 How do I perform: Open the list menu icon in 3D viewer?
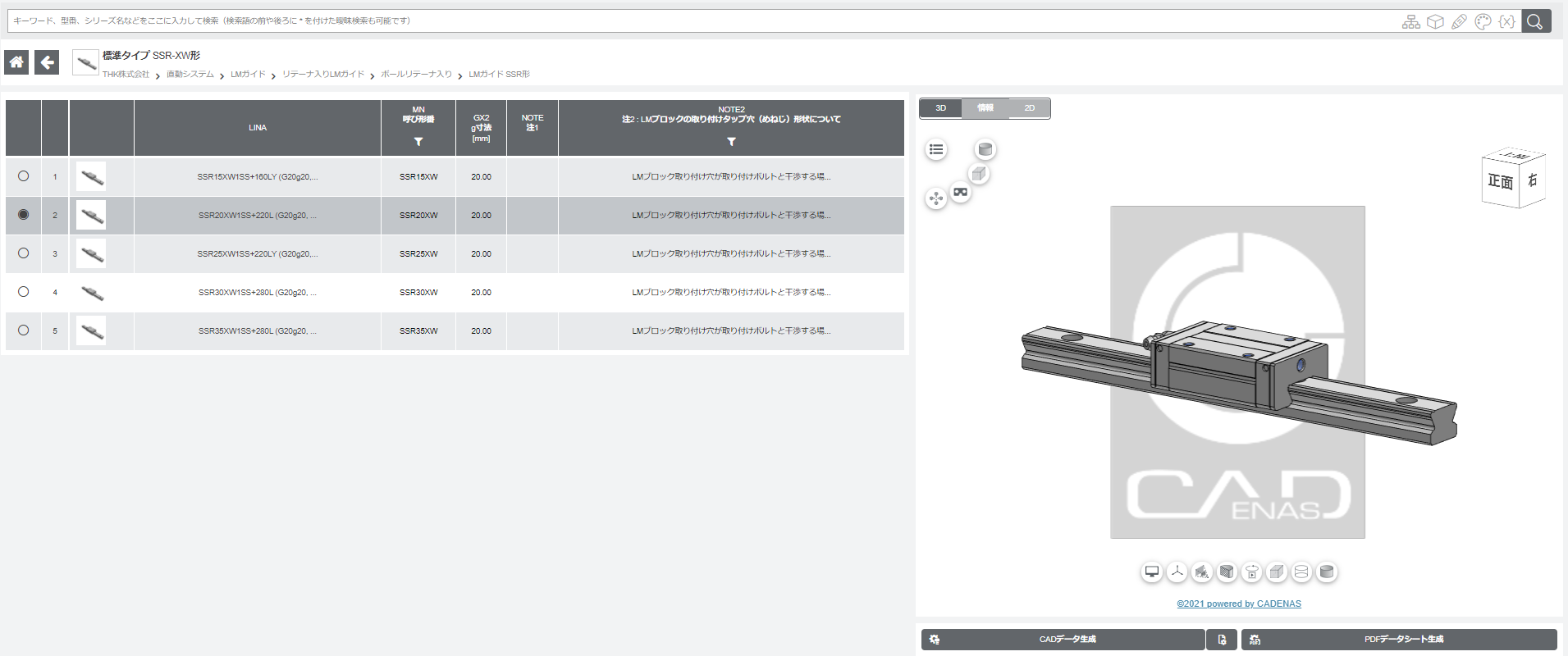(936, 149)
